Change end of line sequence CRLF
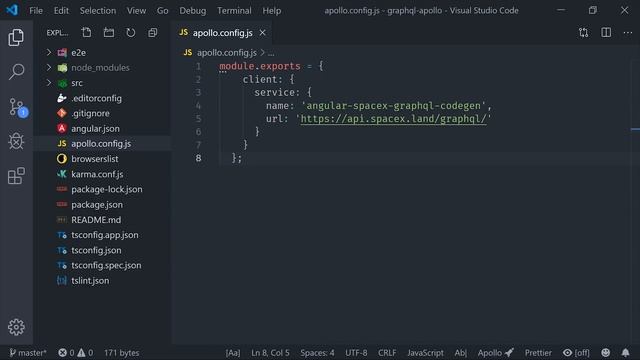Screen dimensions: 640x360 [387, 353]
